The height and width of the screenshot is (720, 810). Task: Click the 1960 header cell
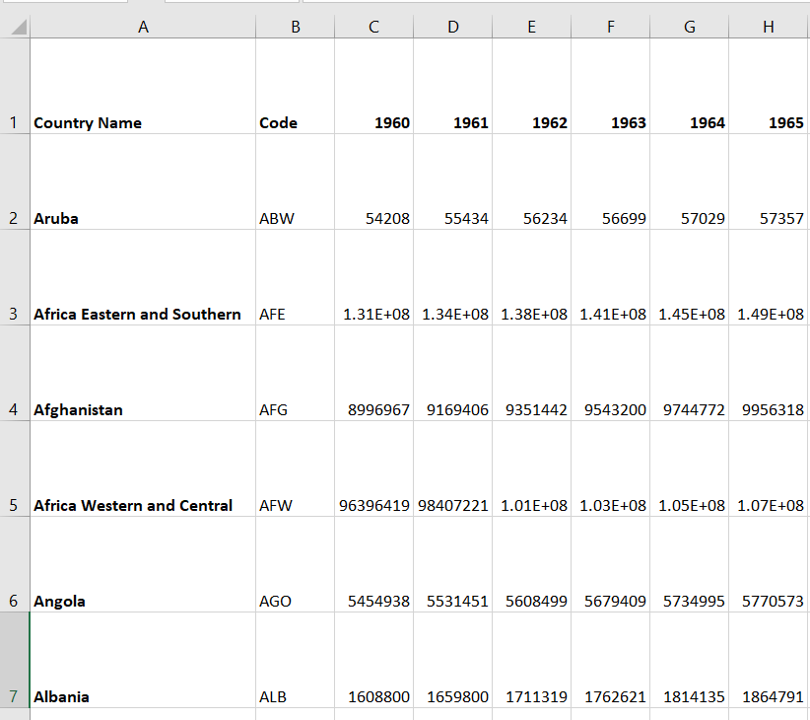point(374,86)
